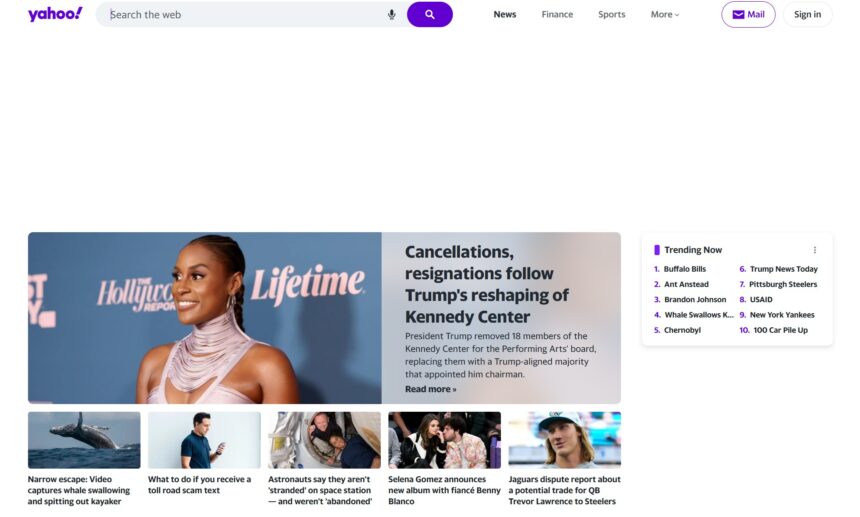This screenshot has width=860, height=517.
Task: Click the purple magnifier search button
Action: click(x=429, y=14)
